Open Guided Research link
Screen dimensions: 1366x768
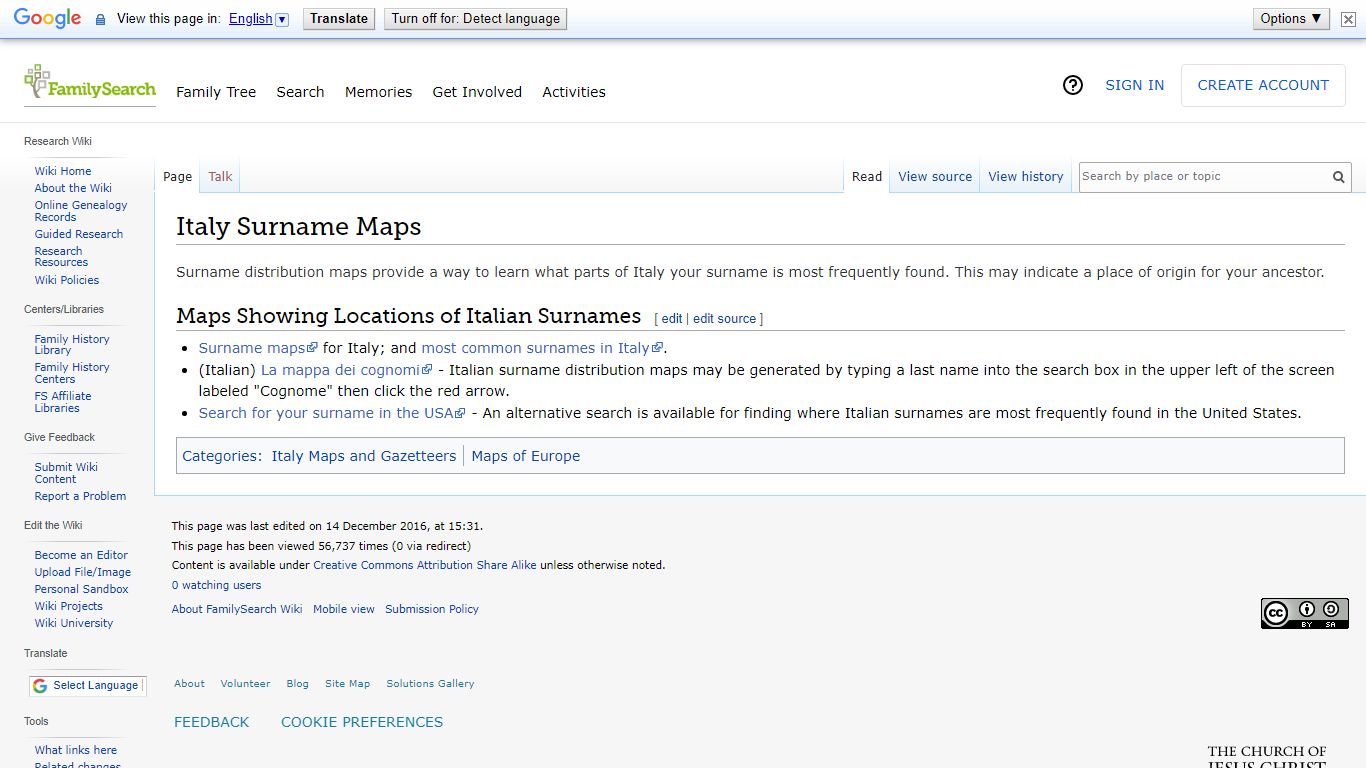[79, 234]
